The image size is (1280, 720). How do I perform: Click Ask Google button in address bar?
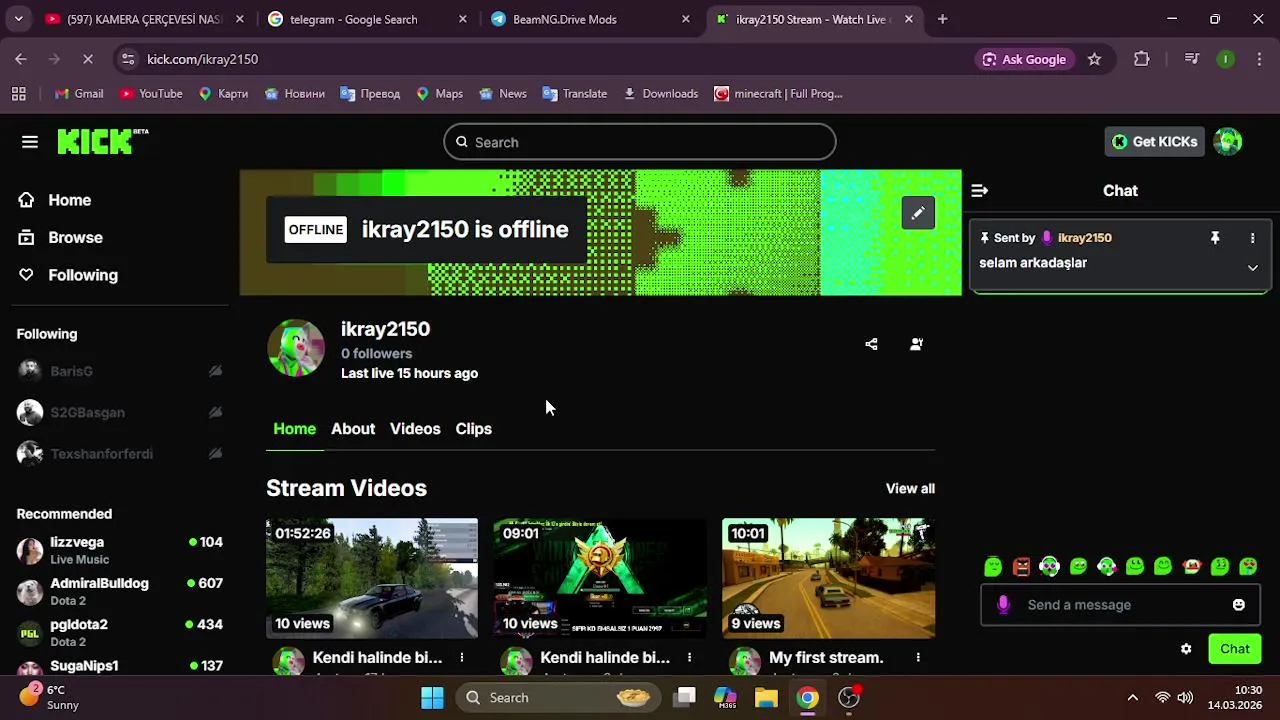(x=1025, y=59)
